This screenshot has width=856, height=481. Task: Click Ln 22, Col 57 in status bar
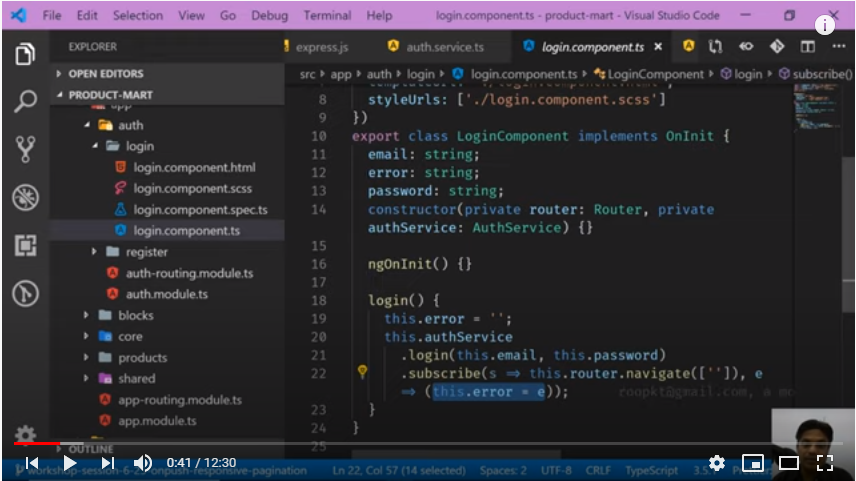click(399, 471)
